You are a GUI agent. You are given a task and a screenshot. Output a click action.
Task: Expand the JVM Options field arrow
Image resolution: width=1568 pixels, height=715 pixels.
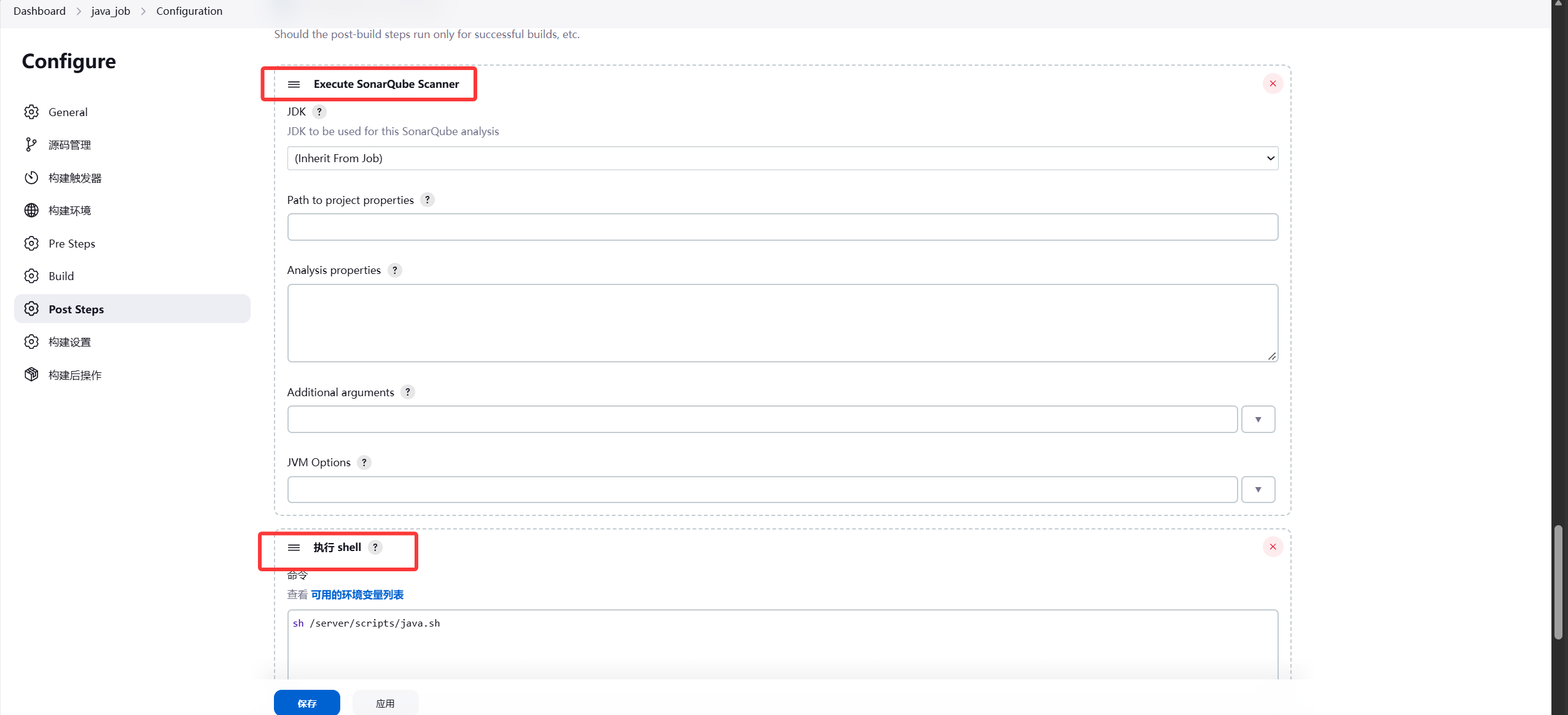click(1258, 490)
